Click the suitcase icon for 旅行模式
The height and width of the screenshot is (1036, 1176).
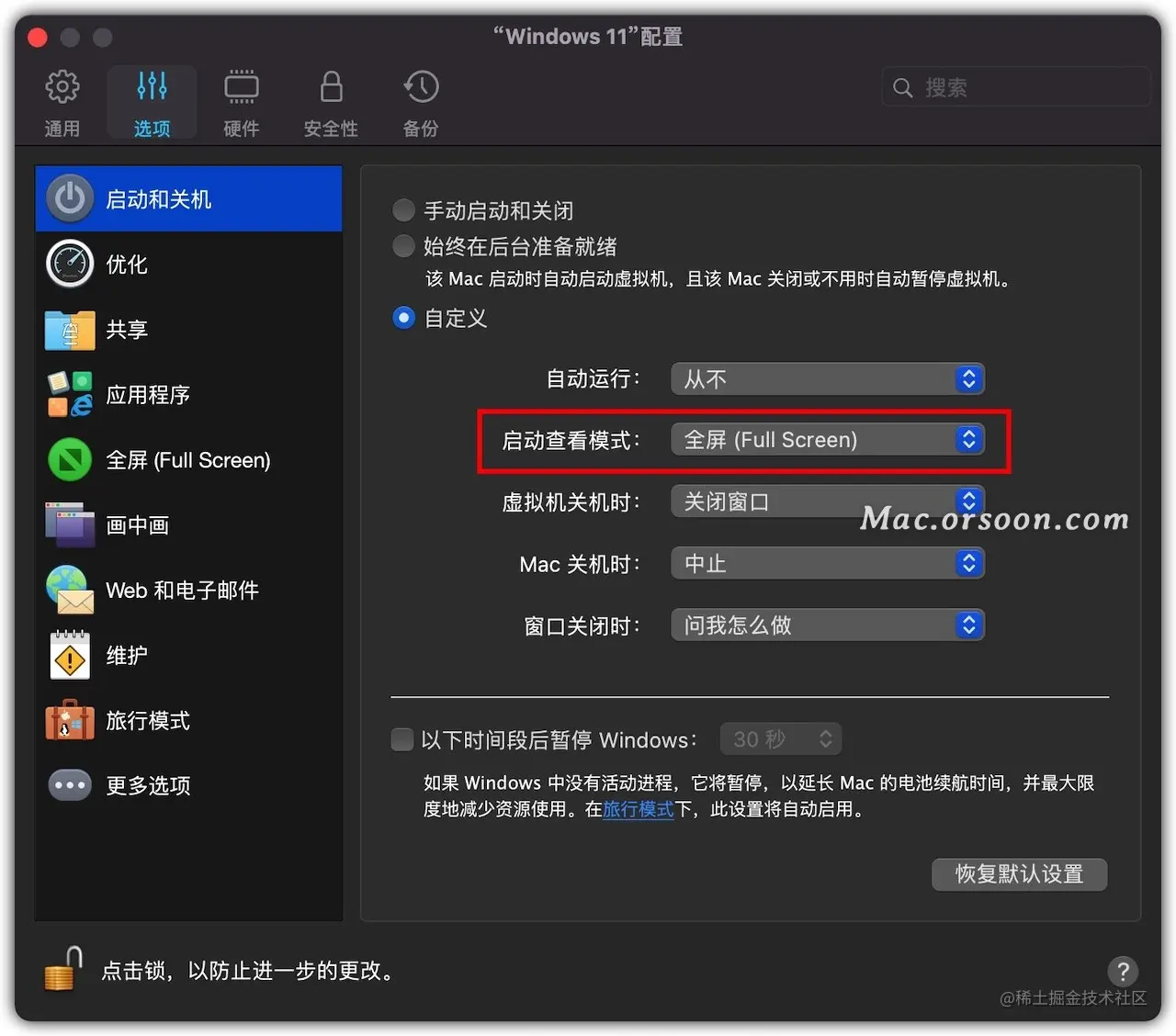(x=70, y=720)
